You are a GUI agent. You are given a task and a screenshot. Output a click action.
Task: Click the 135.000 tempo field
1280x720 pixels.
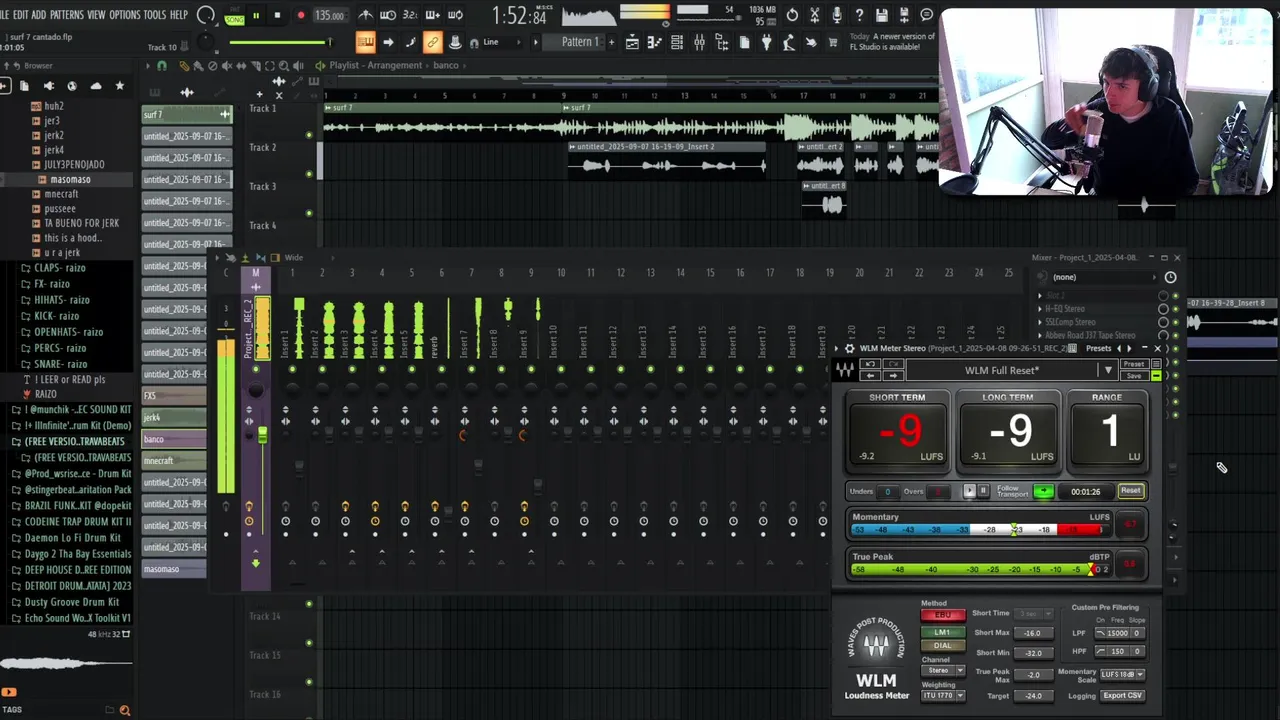[x=329, y=15]
